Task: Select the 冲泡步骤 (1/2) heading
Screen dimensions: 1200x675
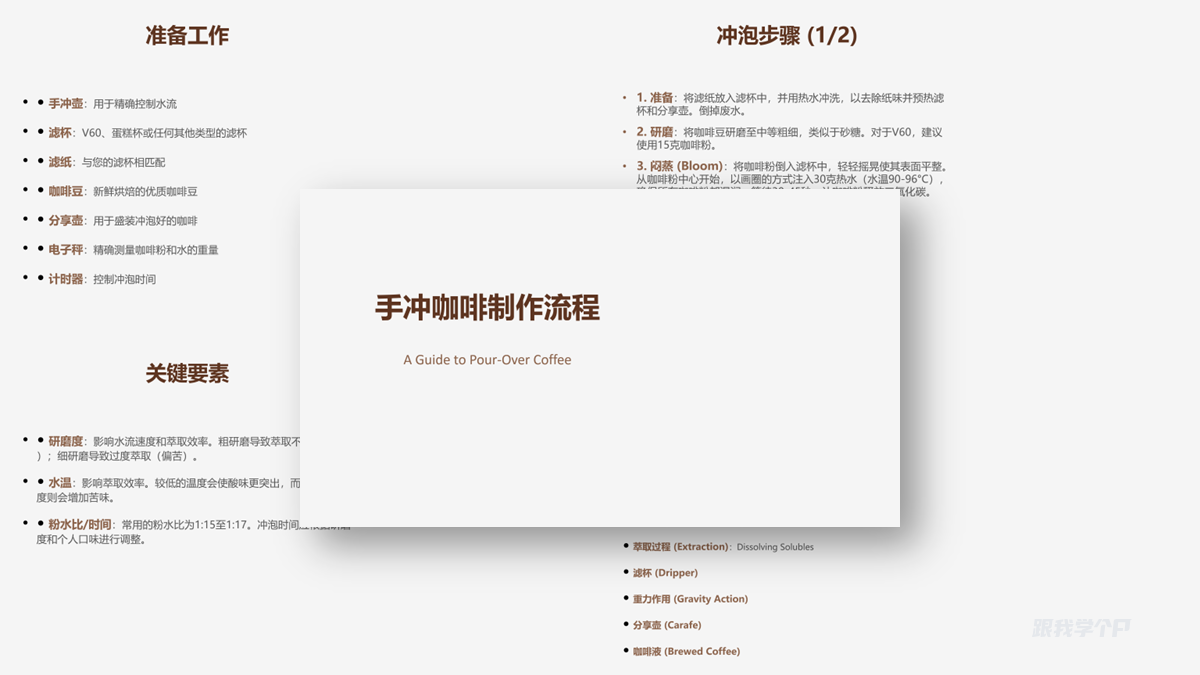Action: point(785,35)
